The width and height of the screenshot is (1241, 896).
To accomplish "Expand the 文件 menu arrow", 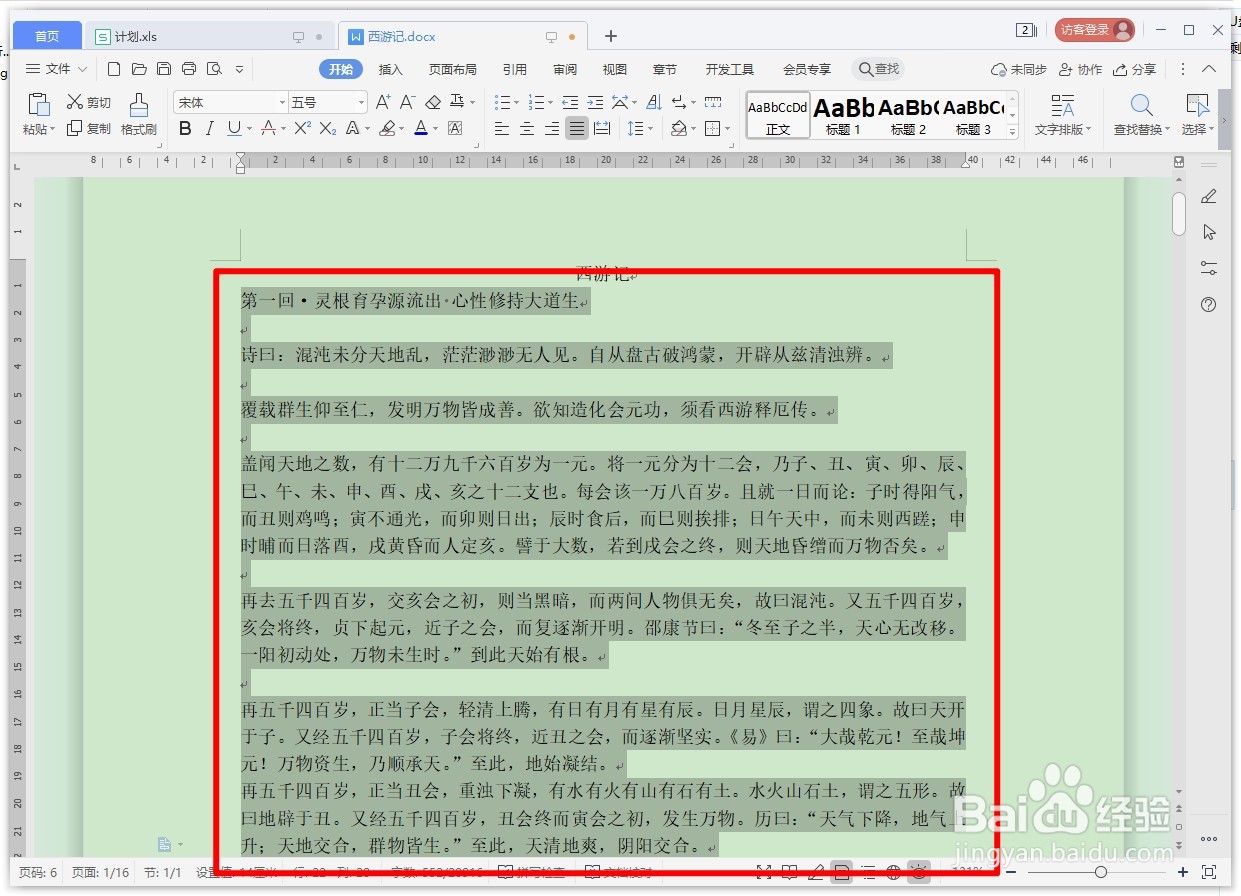I will (x=82, y=69).
